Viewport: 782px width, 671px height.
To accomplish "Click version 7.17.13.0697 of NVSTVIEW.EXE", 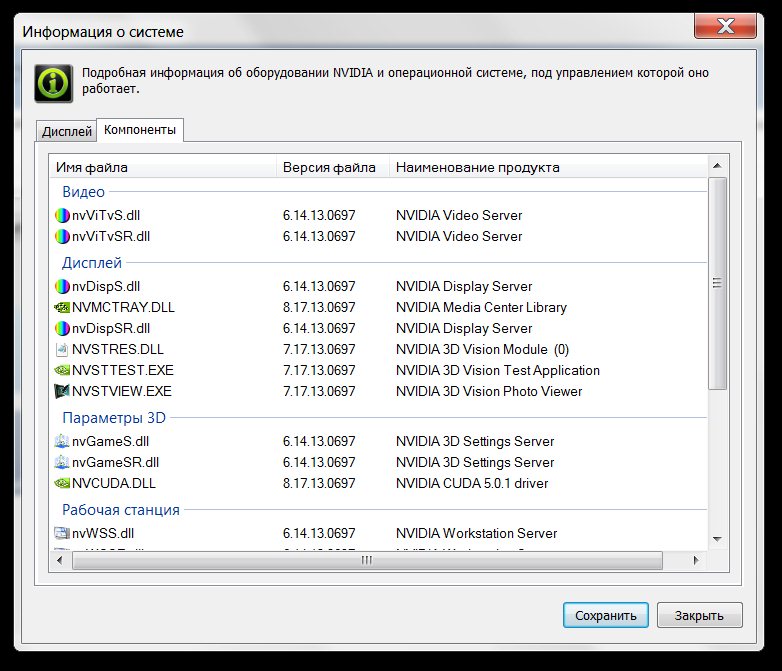I will [x=319, y=391].
